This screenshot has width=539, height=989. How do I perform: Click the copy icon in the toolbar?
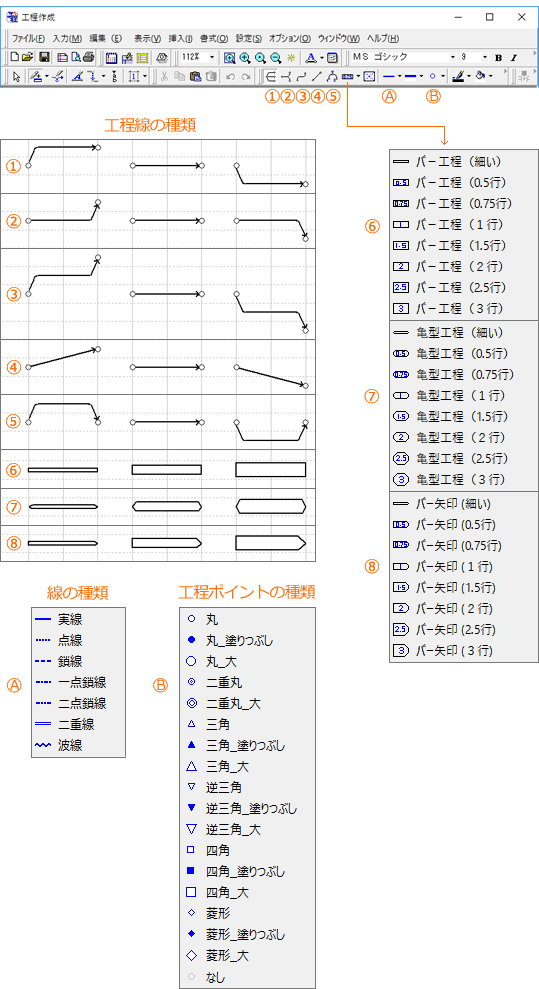[180, 76]
